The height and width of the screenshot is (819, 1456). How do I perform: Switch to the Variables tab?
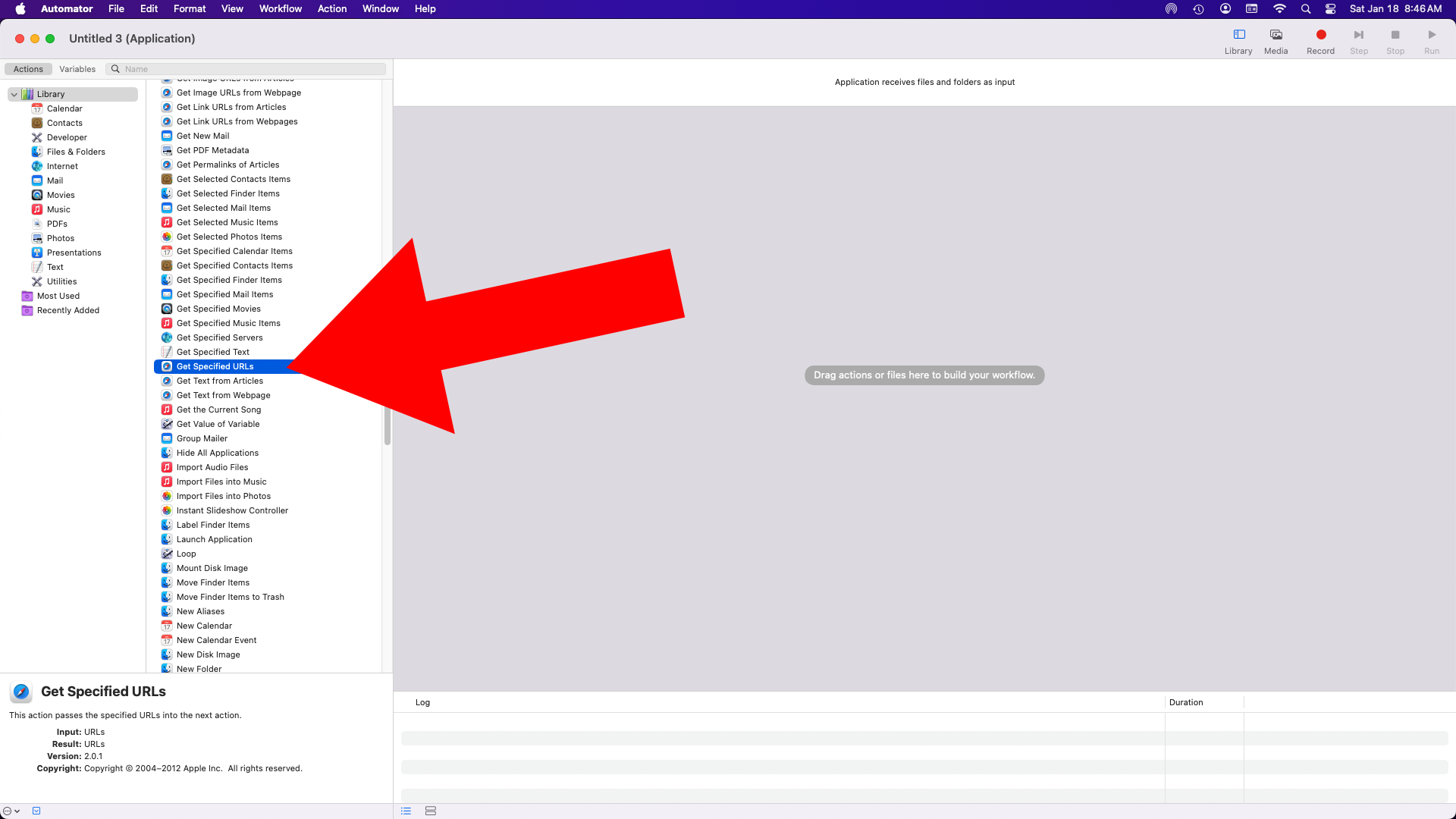(x=77, y=69)
